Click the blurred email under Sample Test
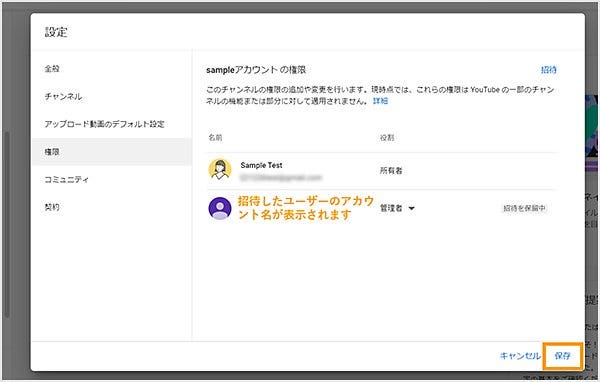600x382 pixels. click(x=281, y=178)
